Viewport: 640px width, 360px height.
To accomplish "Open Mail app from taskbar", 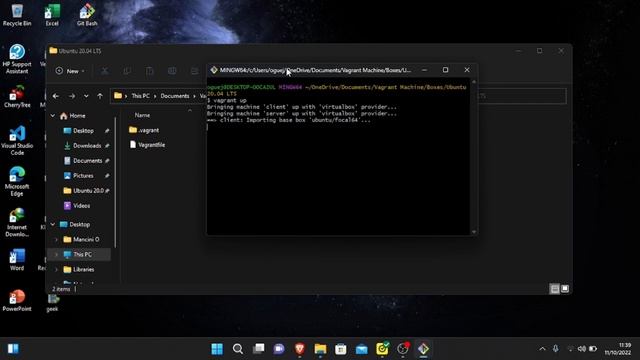I will coord(362,349).
